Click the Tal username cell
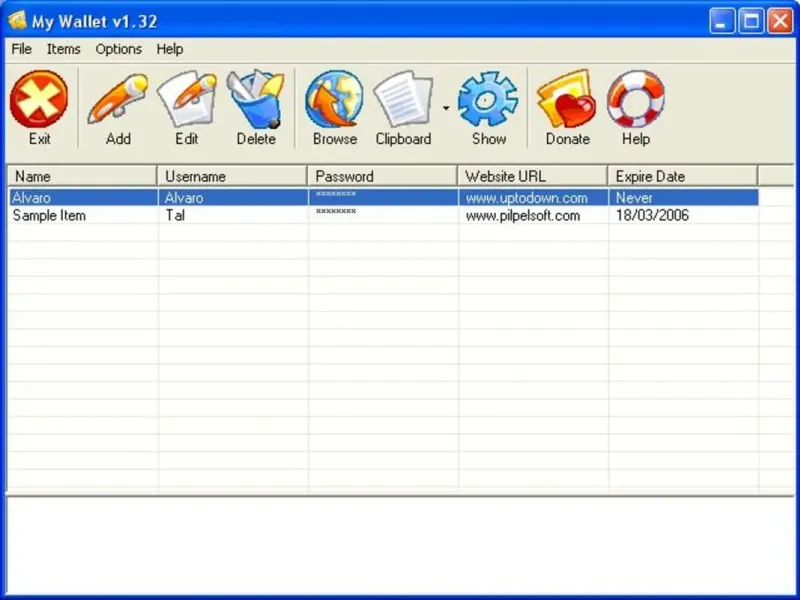The width and height of the screenshot is (800, 600). click(233, 215)
